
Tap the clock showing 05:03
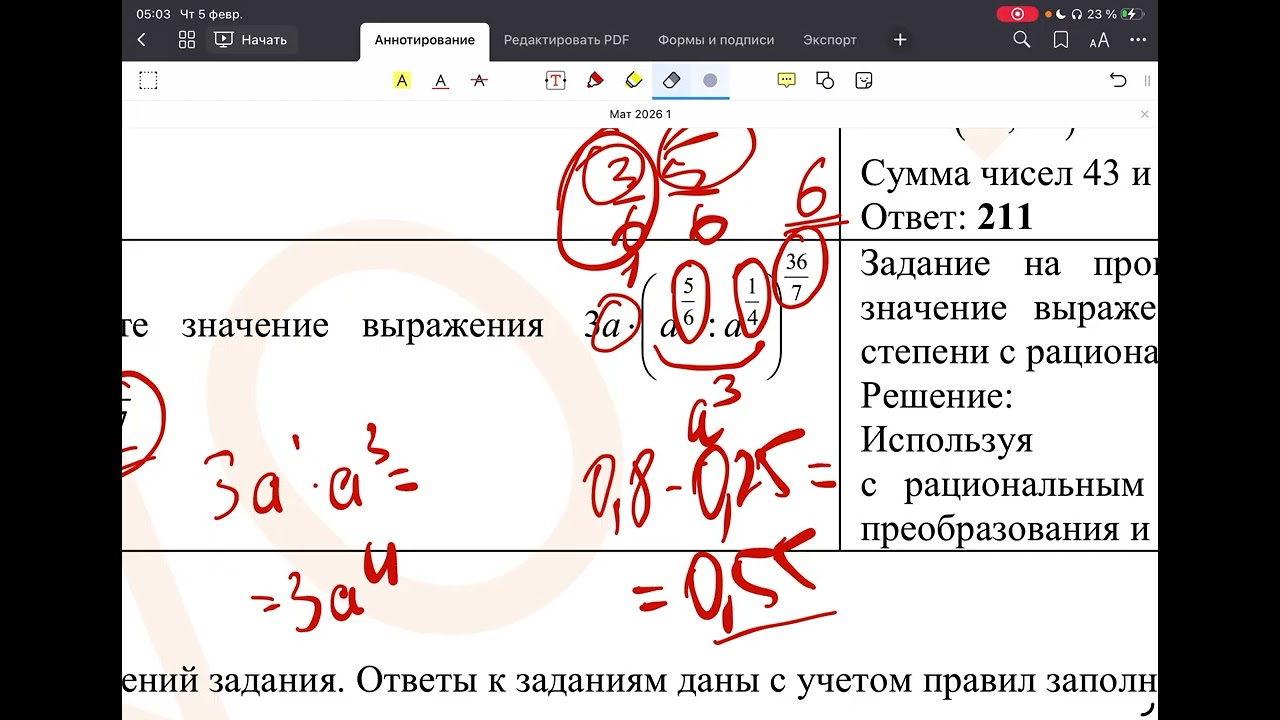[153, 14]
